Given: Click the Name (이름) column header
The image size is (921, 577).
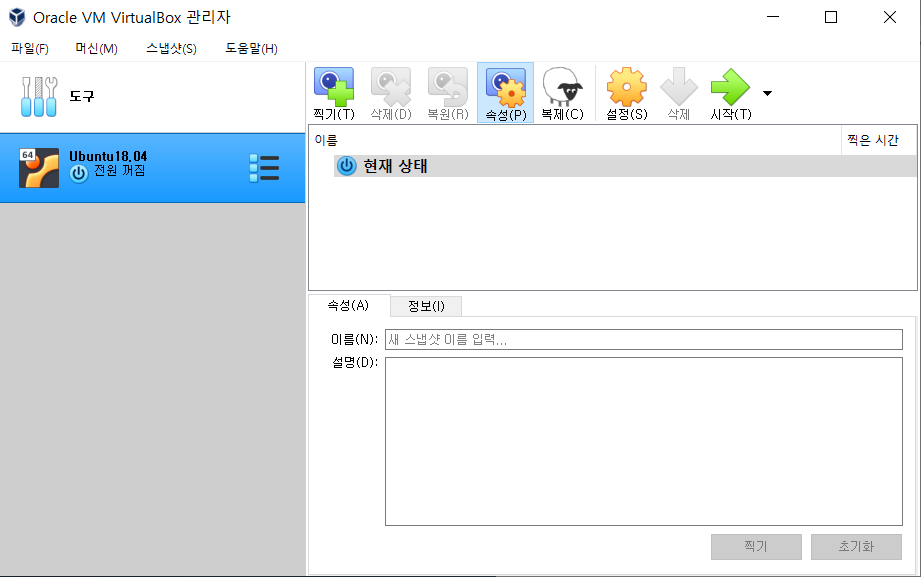Looking at the screenshot, I should coord(575,140).
